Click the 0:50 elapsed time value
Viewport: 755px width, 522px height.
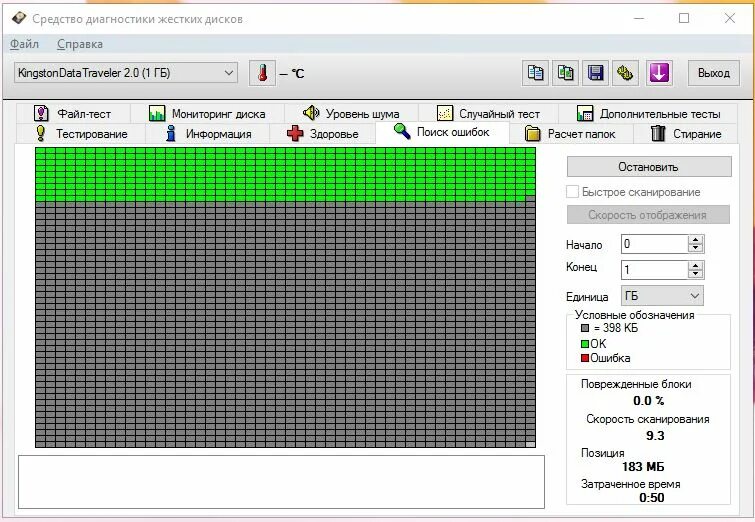point(652,497)
